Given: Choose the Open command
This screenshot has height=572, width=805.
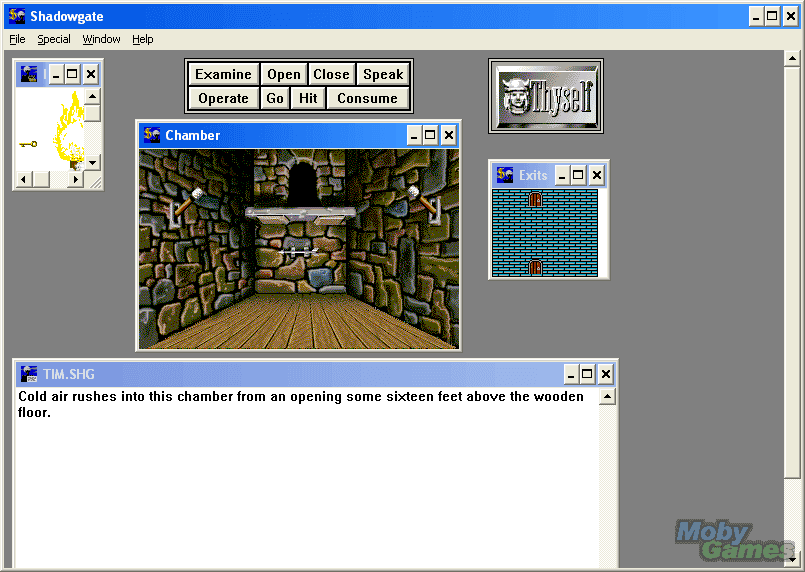Looking at the screenshot, I should tap(284, 74).
